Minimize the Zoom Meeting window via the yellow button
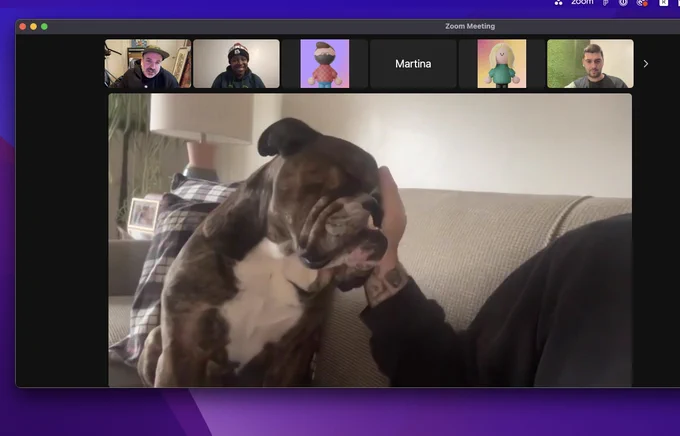 pos(33,26)
